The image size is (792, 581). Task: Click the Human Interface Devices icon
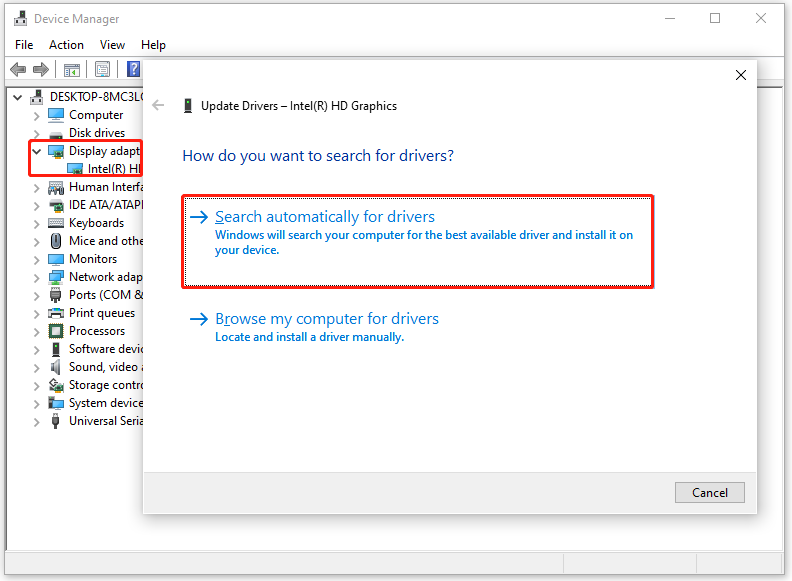(56, 187)
